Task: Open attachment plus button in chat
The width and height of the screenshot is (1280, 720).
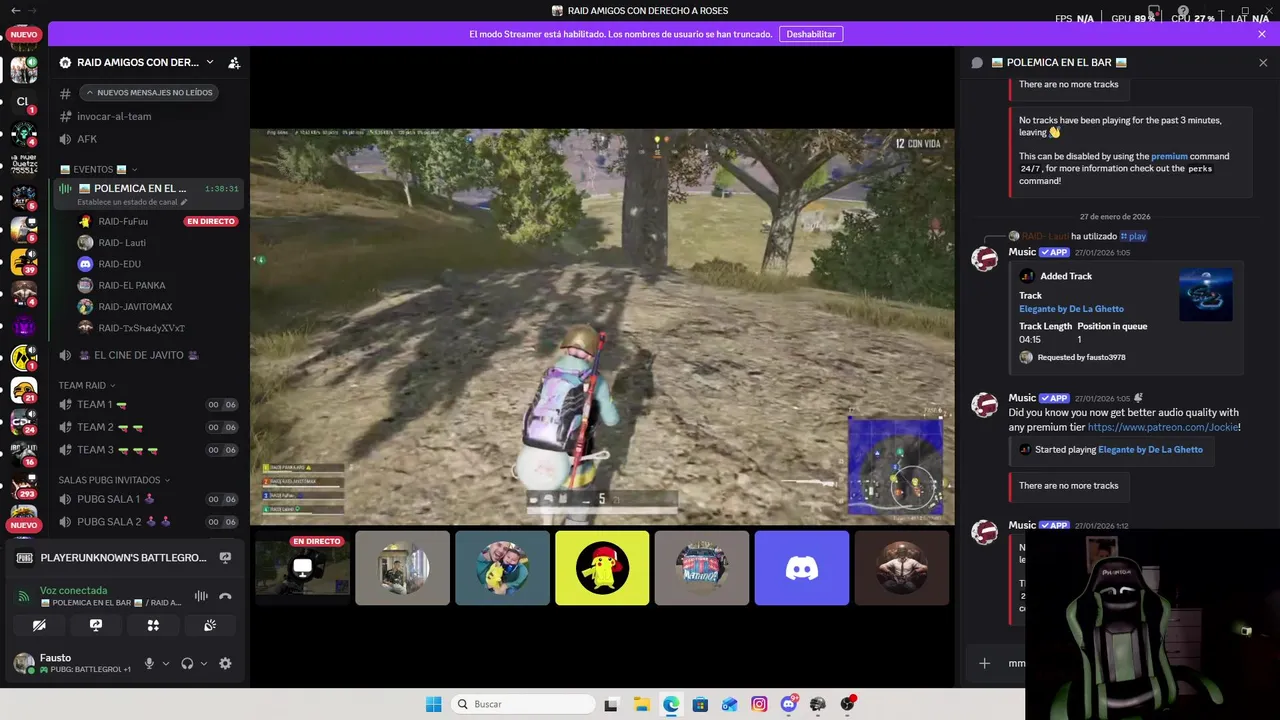Action: click(x=985, y=663)
